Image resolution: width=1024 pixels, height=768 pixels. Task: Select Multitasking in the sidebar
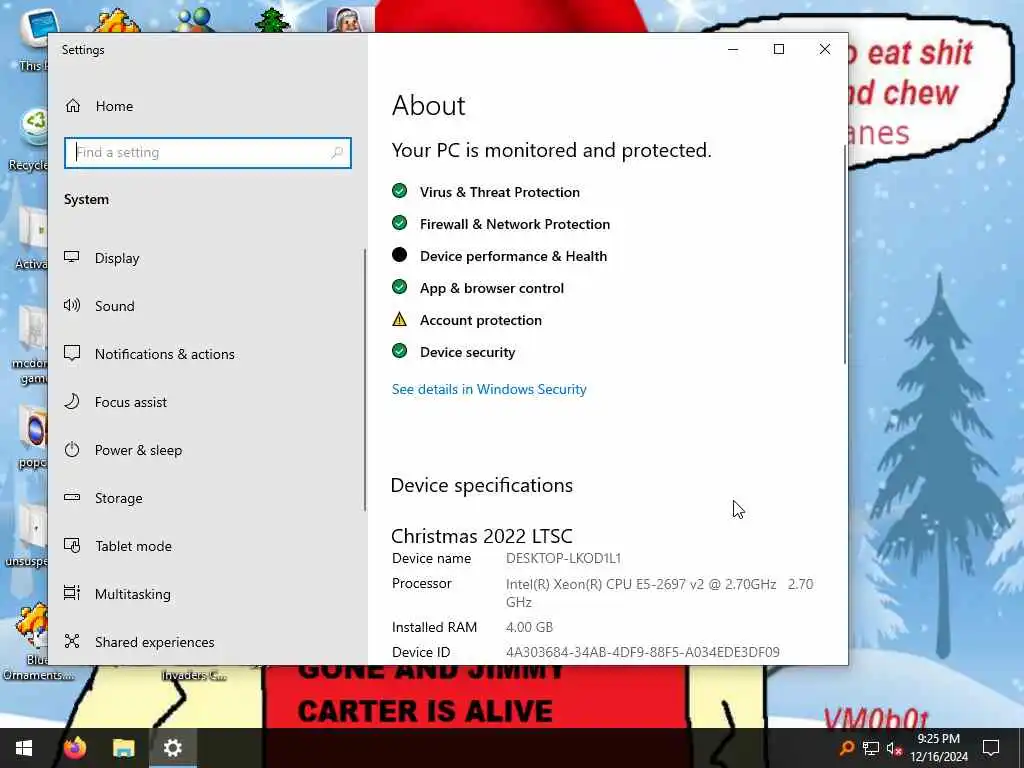208,594
